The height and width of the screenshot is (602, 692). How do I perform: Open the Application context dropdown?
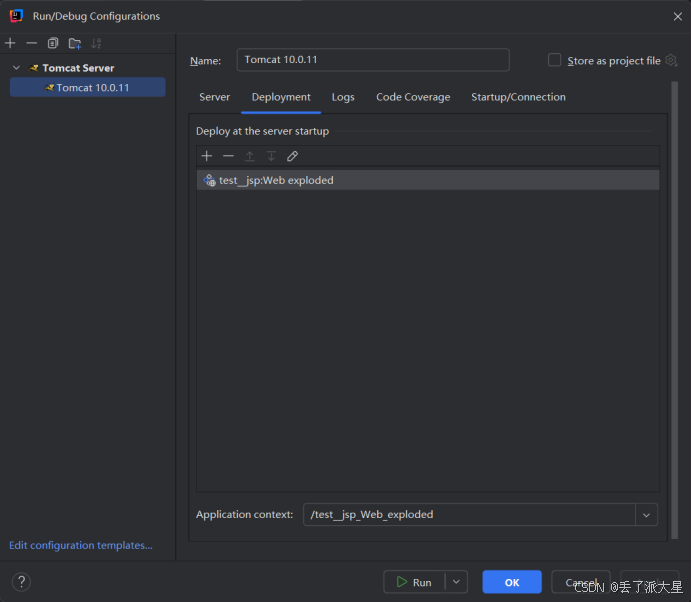click(647, 515)
